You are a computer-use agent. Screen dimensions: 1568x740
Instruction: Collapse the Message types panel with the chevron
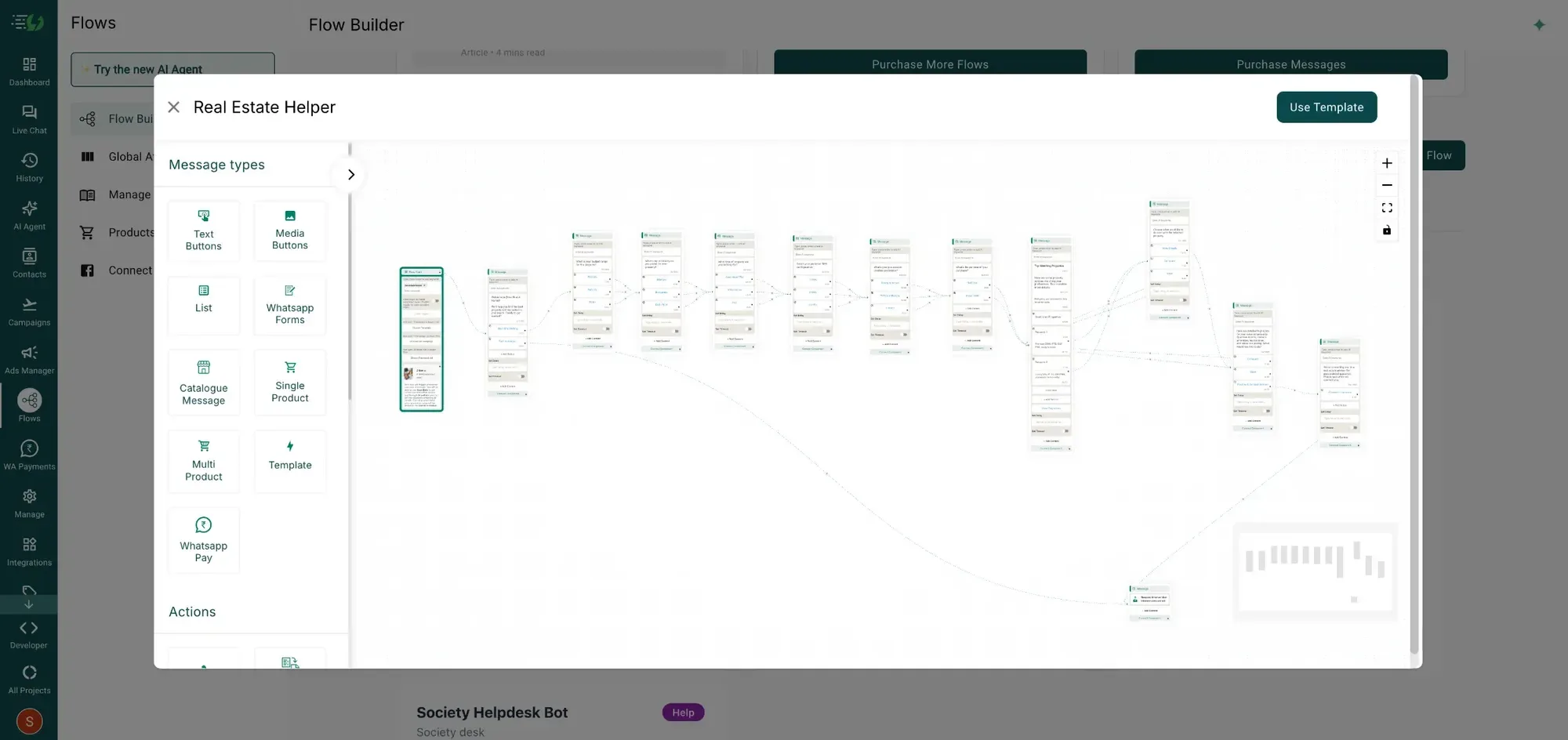[351, 174]
